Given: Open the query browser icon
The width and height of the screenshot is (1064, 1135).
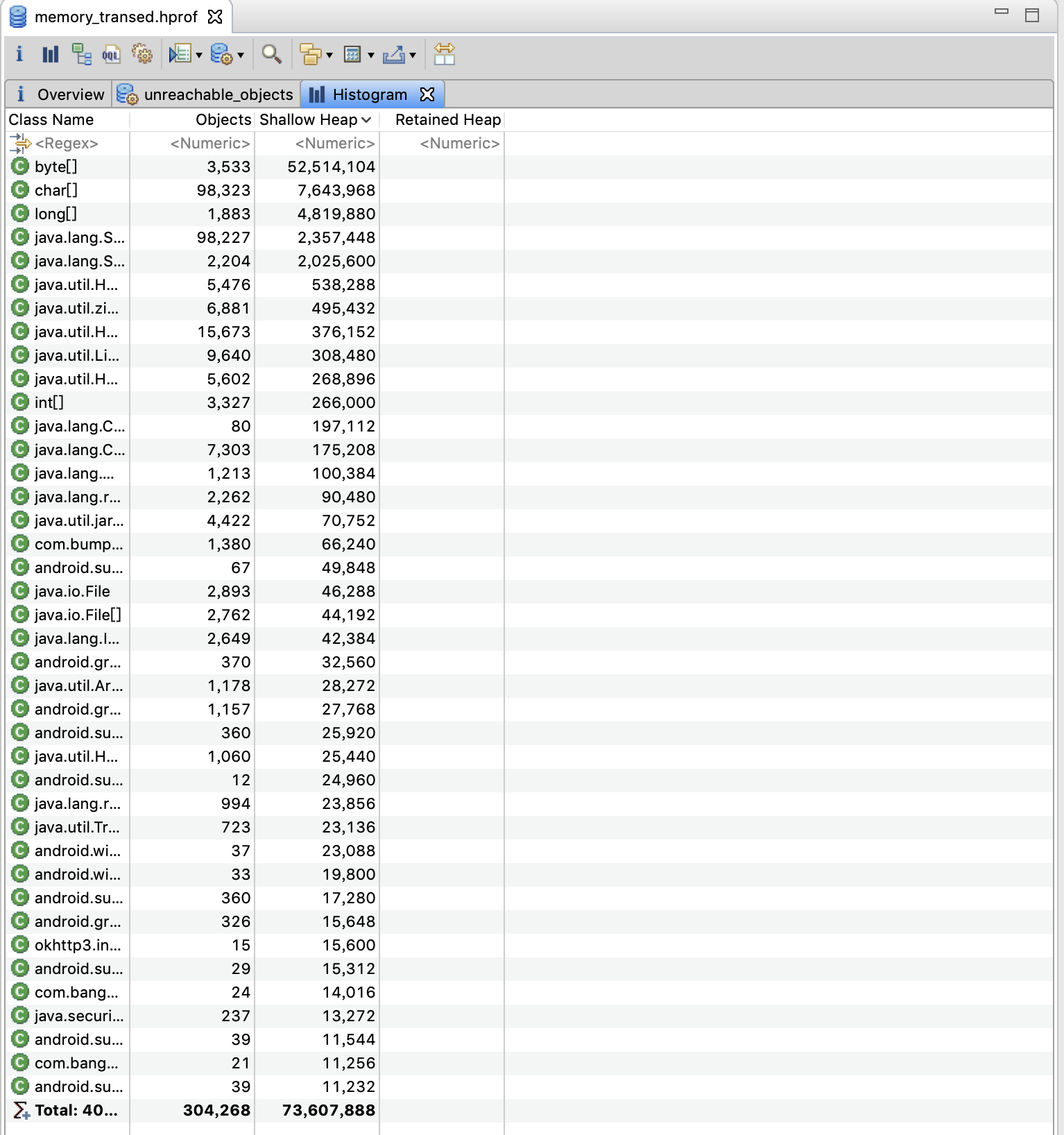Looking at the screenshot, I should tap(221, 54).
